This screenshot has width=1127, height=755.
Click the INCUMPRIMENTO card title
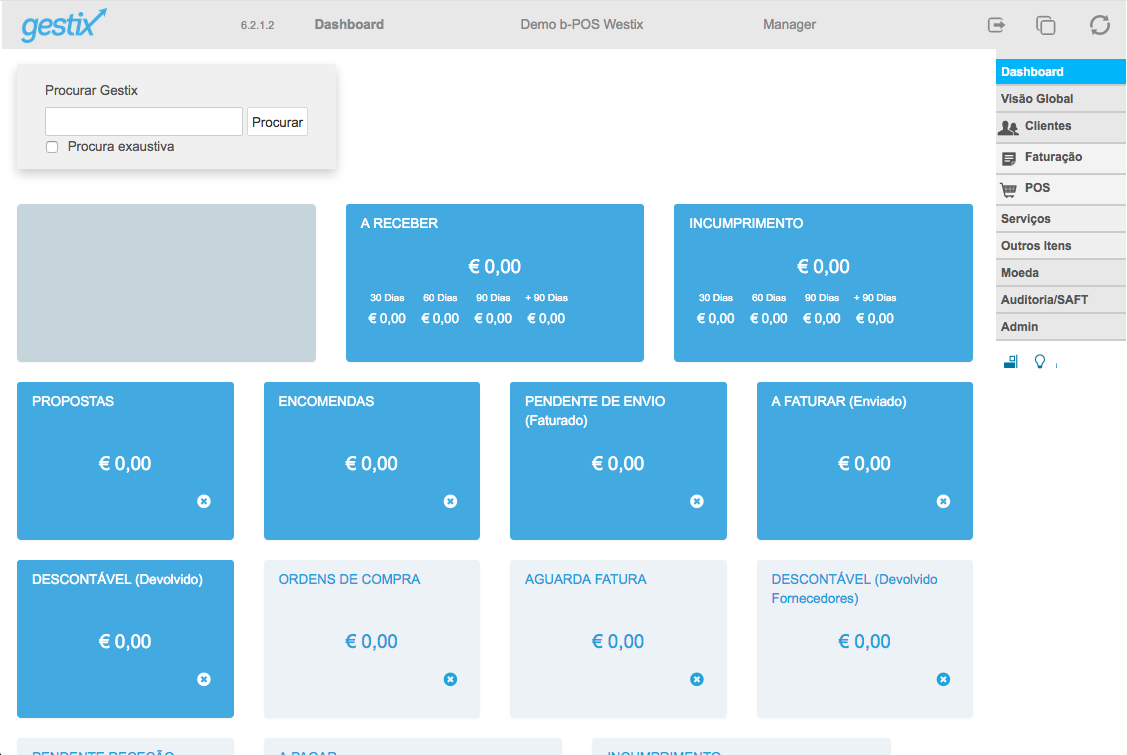(746, 224)
